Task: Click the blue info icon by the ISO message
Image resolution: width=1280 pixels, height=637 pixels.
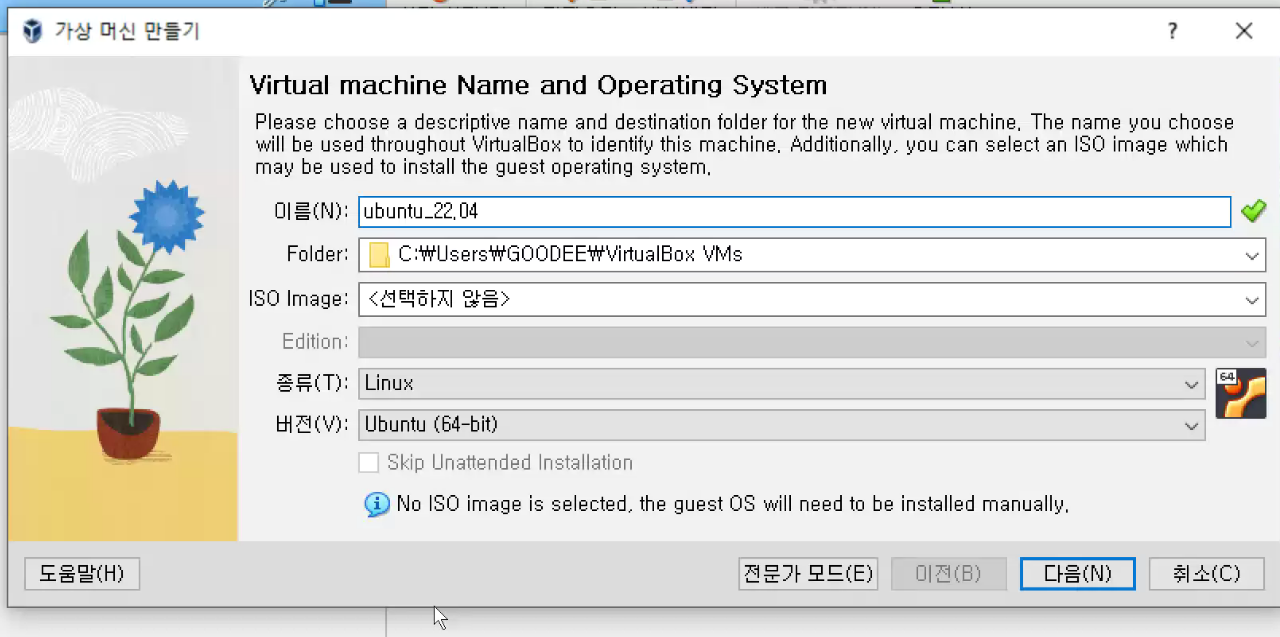Action: pyautogui.click(x=377, y=504)
